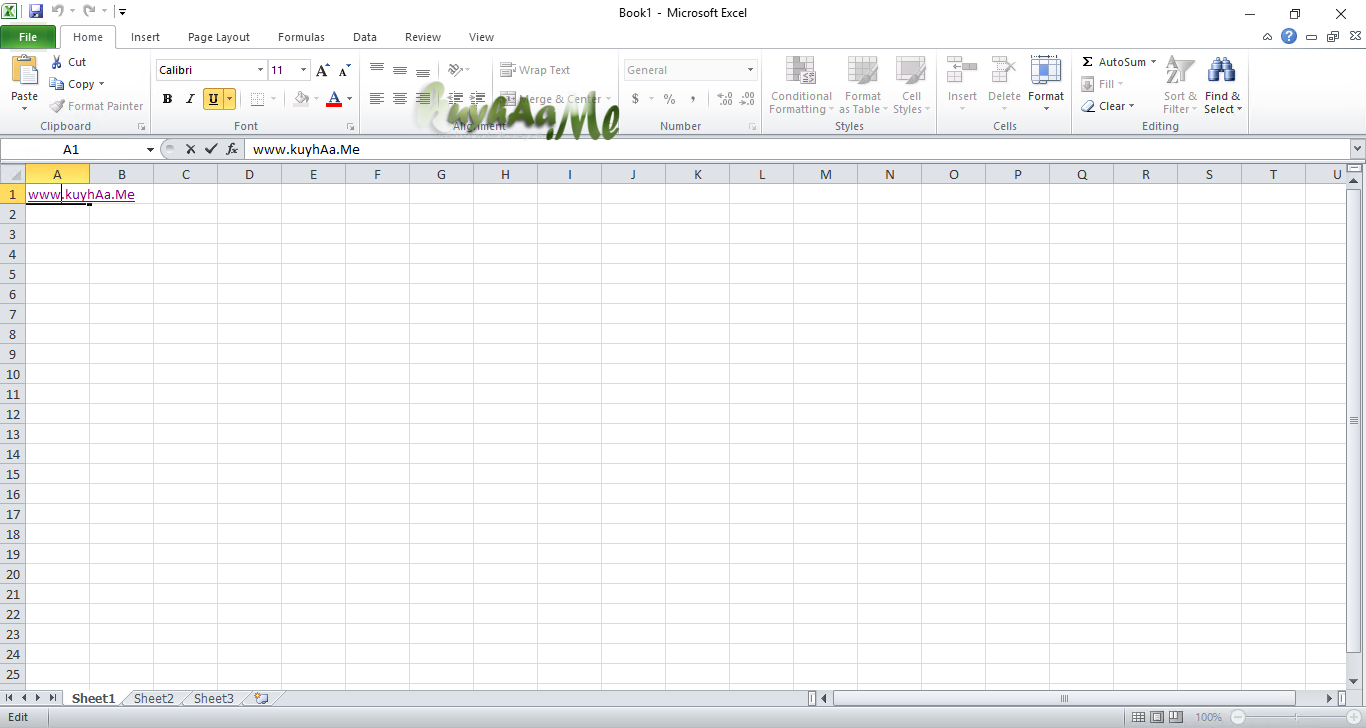Screen dimensions: 1366x728
Task: Open Sort & Filter options
Action: click(x=1180, y=85)
